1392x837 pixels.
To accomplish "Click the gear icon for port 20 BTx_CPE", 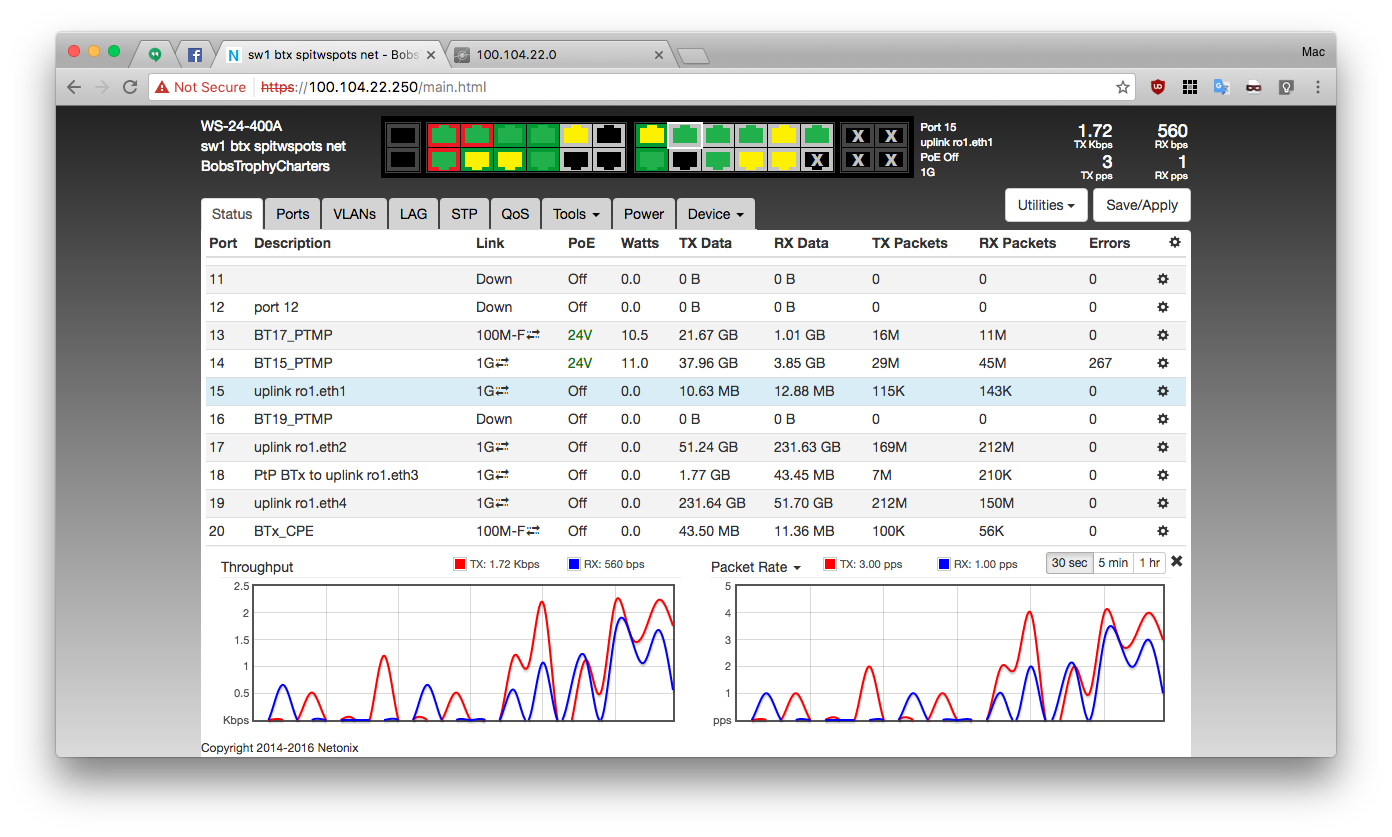I will (1162, 531).
